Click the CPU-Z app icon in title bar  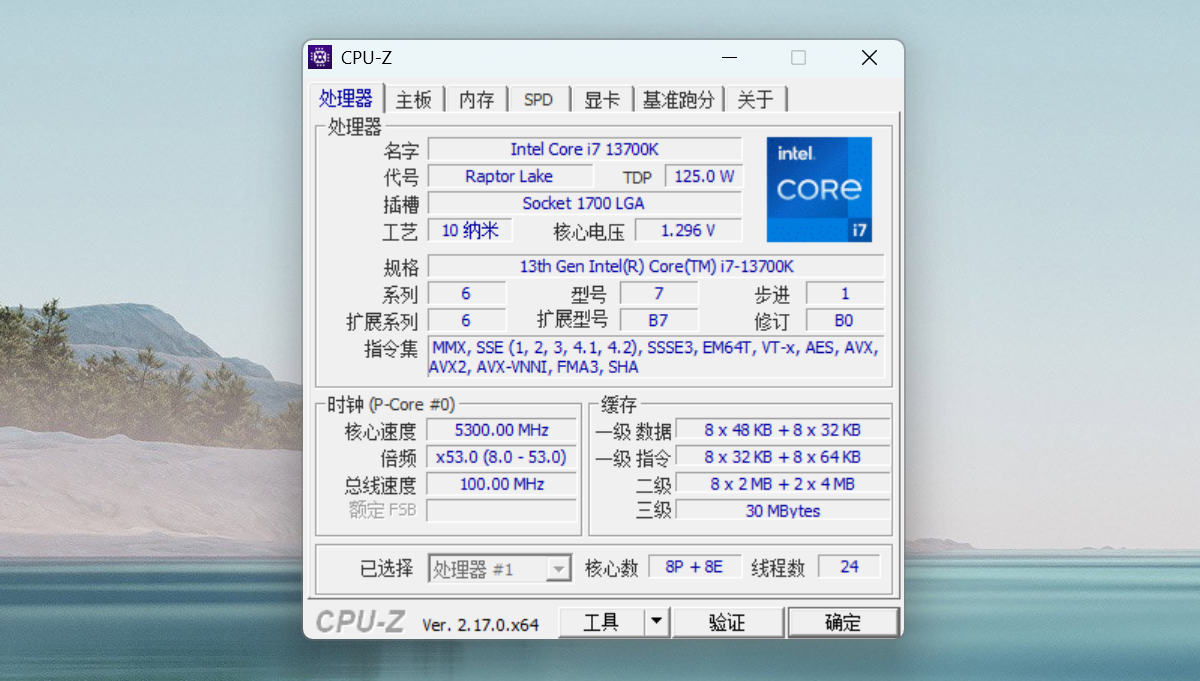pyautogui.click(x=320, y=58)
